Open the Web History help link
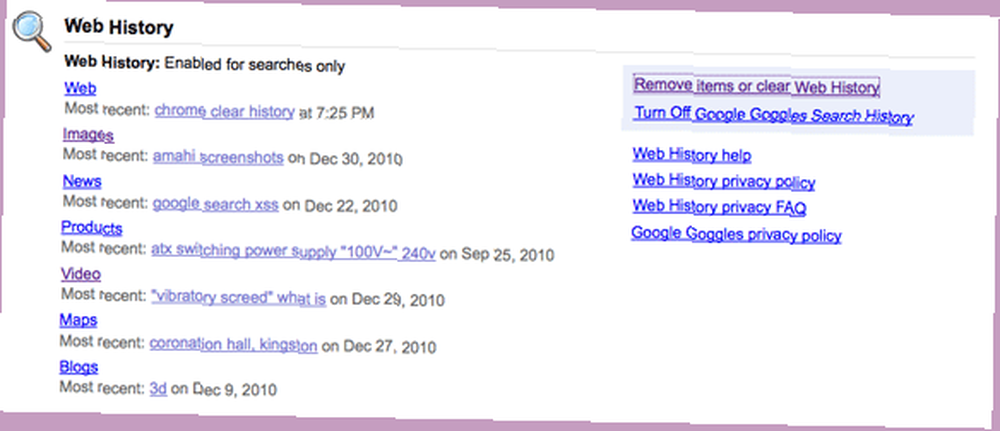Image resolution: width=1000 pixels, height=431 pixels. click(692, 155)
